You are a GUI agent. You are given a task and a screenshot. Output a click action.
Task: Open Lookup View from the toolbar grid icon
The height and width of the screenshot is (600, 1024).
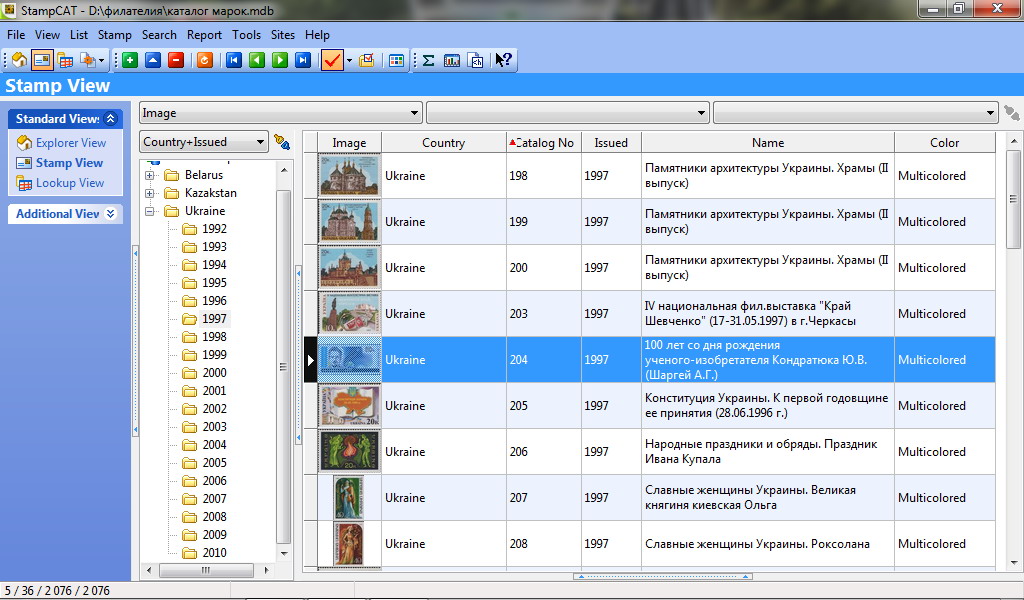65,60
